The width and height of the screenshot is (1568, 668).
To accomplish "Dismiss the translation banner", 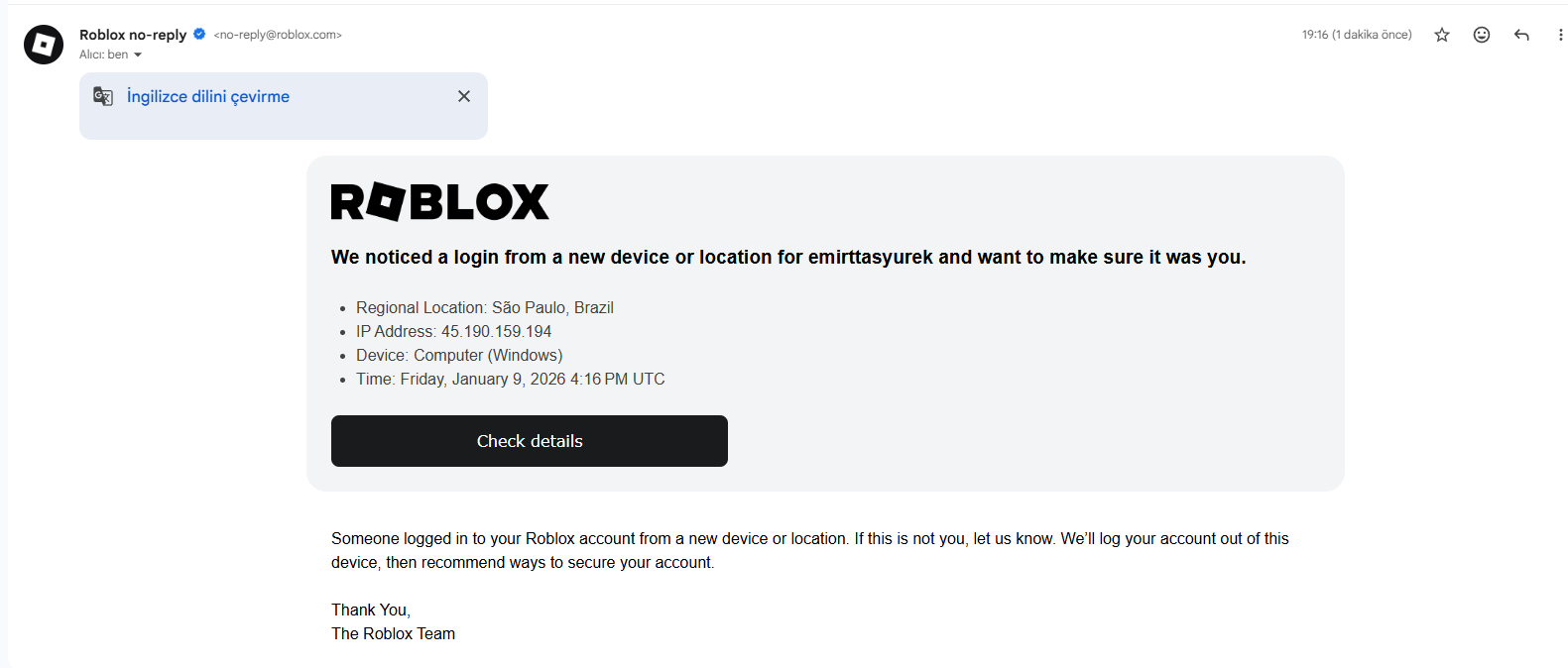I will tap(464, 96).
